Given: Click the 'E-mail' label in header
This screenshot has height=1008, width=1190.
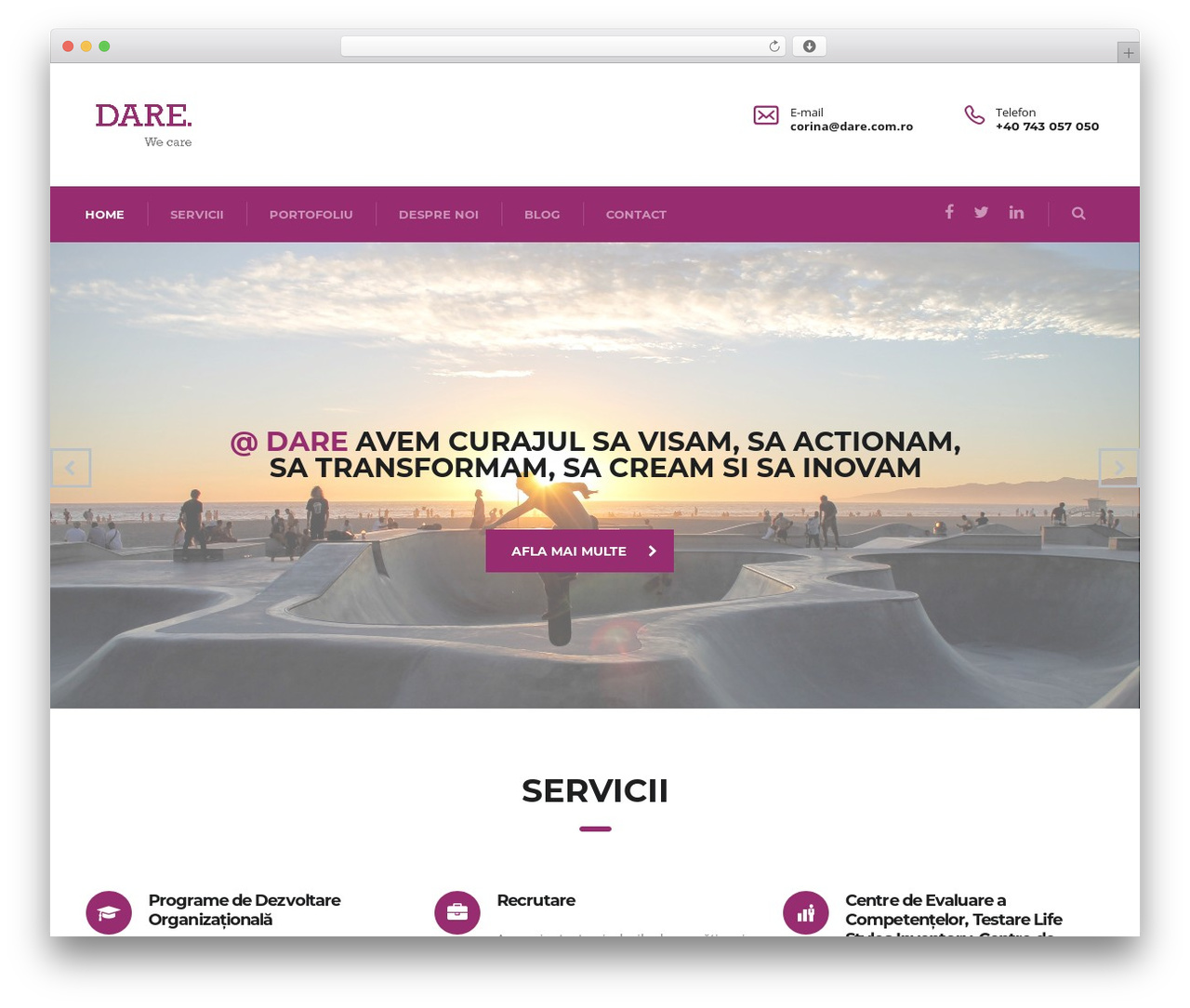Looking at the screenshot, I should pos(807,113).
